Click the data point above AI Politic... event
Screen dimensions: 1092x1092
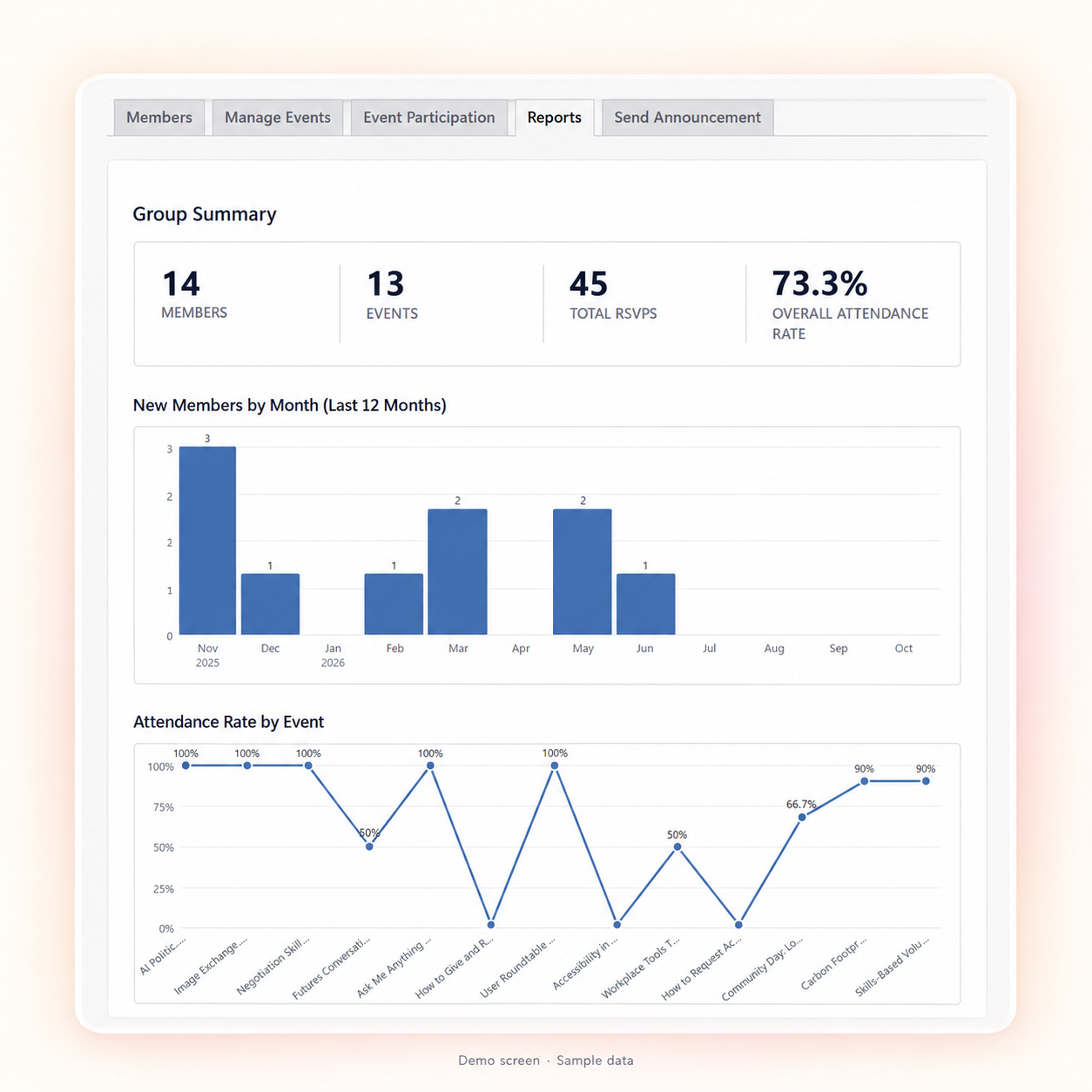point(185,765)
